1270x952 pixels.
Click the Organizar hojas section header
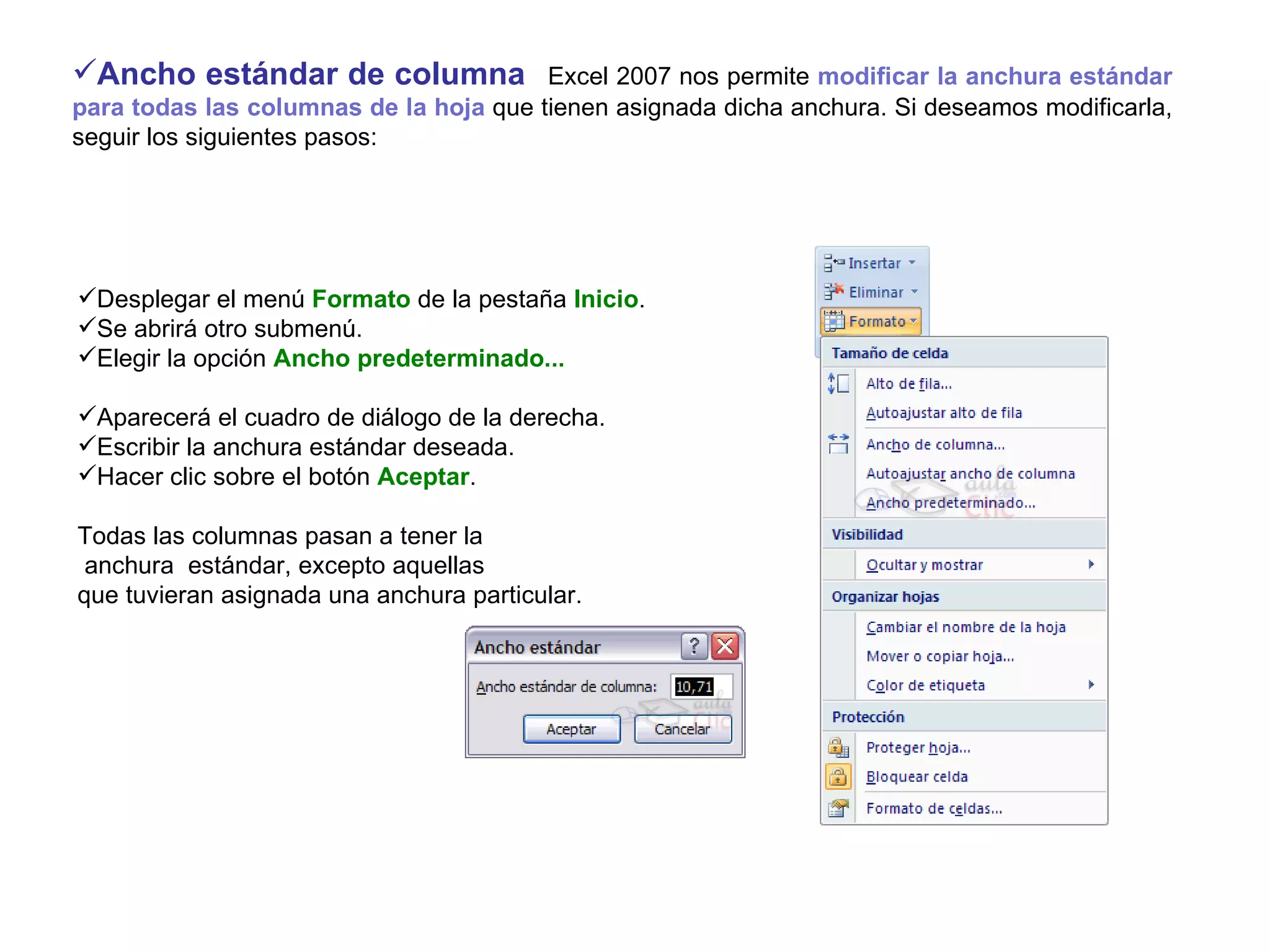885,597
